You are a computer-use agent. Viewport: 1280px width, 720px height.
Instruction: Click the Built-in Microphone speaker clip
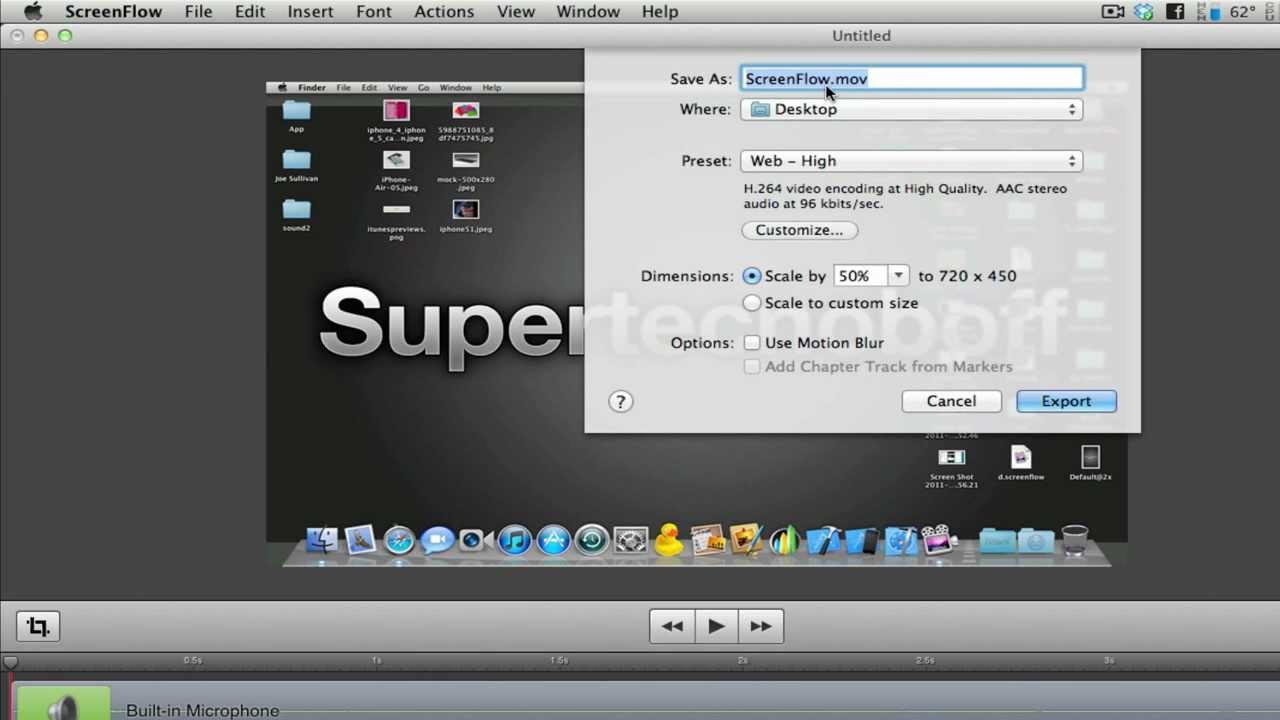coord(62,704)
